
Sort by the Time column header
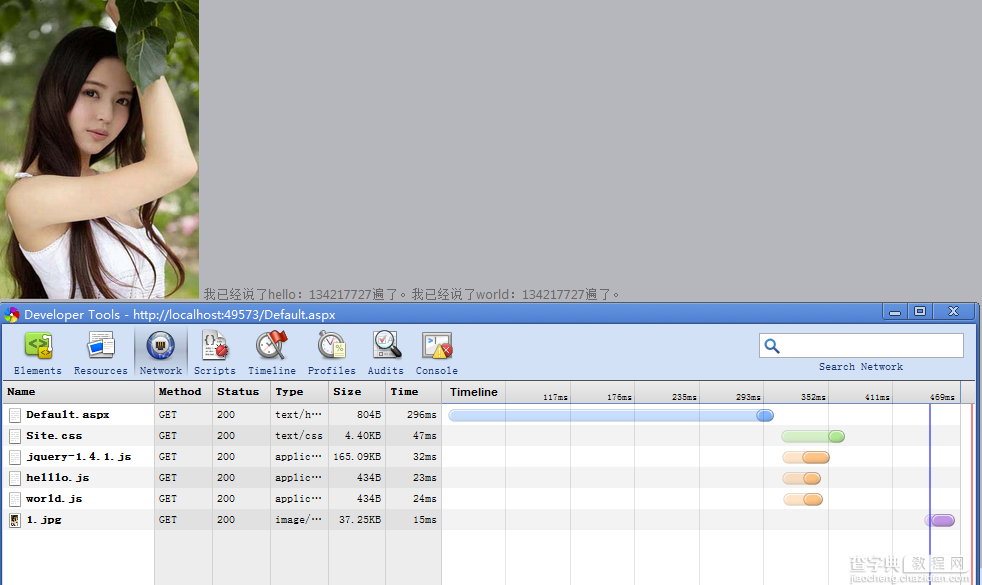[413, 392]
